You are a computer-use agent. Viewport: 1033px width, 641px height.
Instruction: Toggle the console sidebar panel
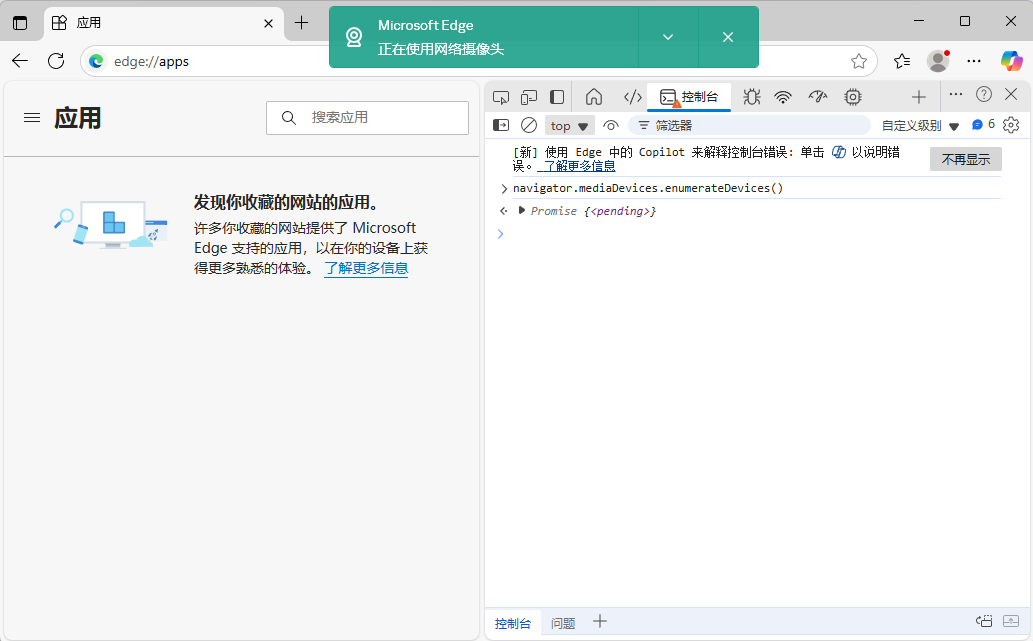pyautogui.click(x=501, y=125)
